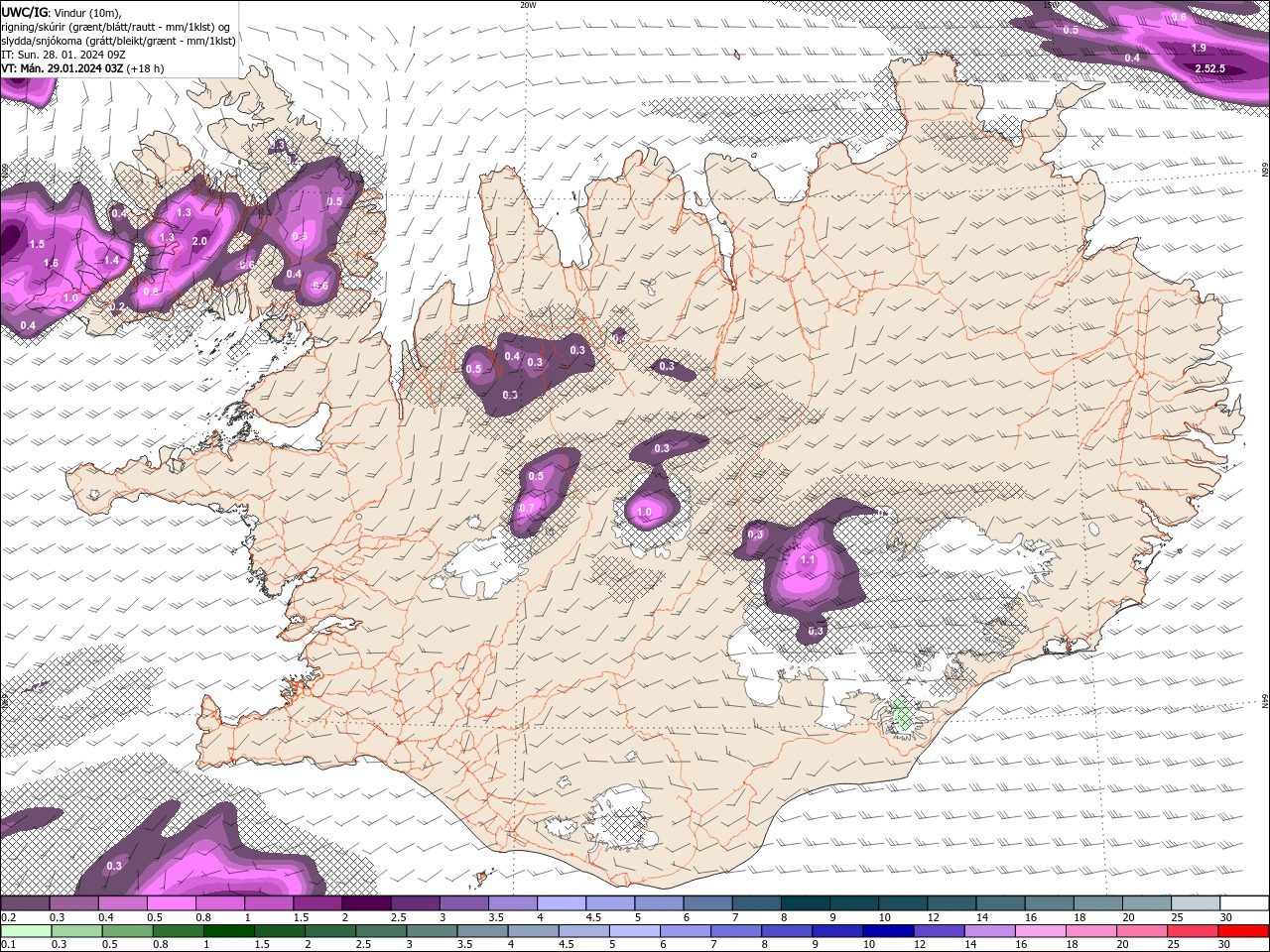
Task: Click the '20W' longitude label at the top
Action: [x=528, y=5]
